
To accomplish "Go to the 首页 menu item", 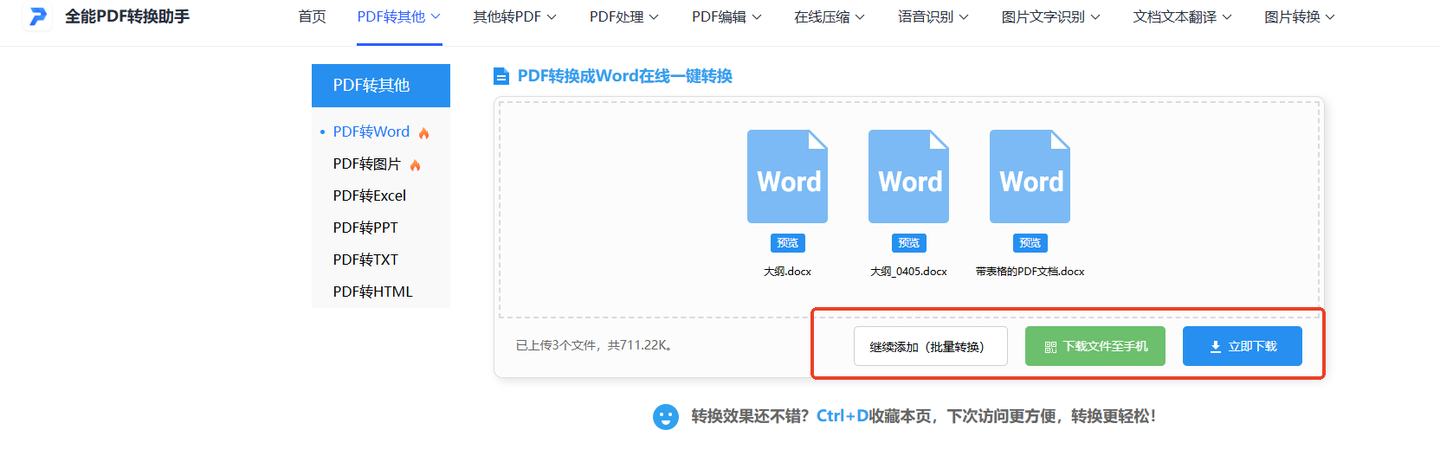I will (312, 17).
